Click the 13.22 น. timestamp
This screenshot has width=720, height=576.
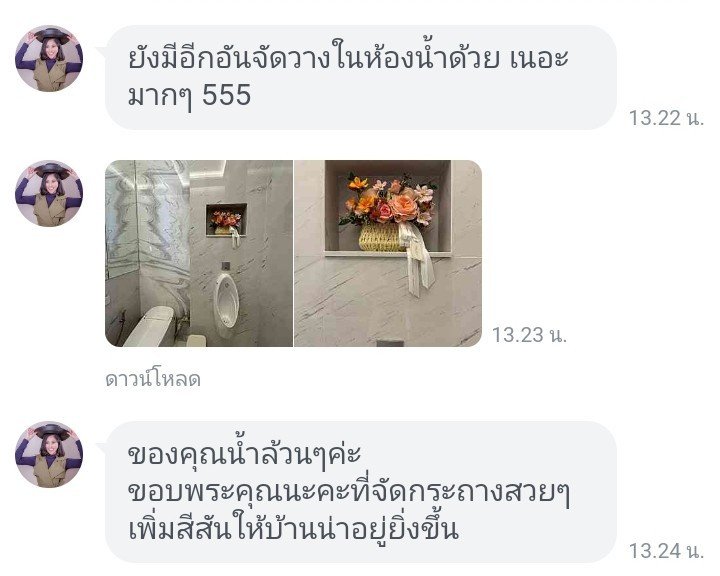point(666,118)
